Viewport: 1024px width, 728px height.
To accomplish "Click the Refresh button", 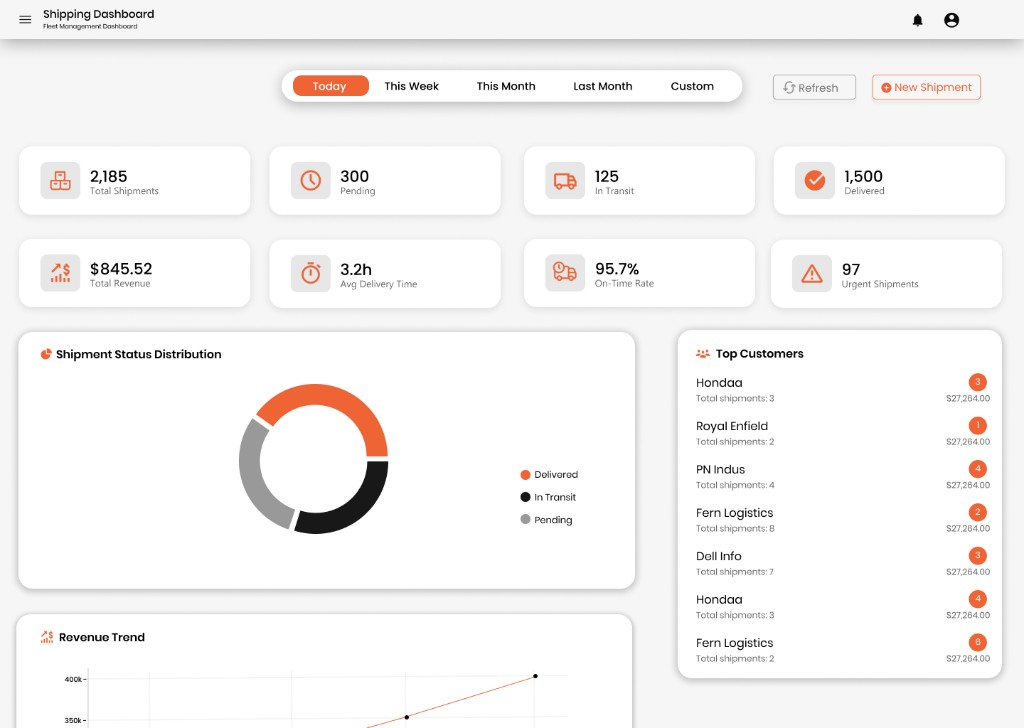I will (814, 87).
